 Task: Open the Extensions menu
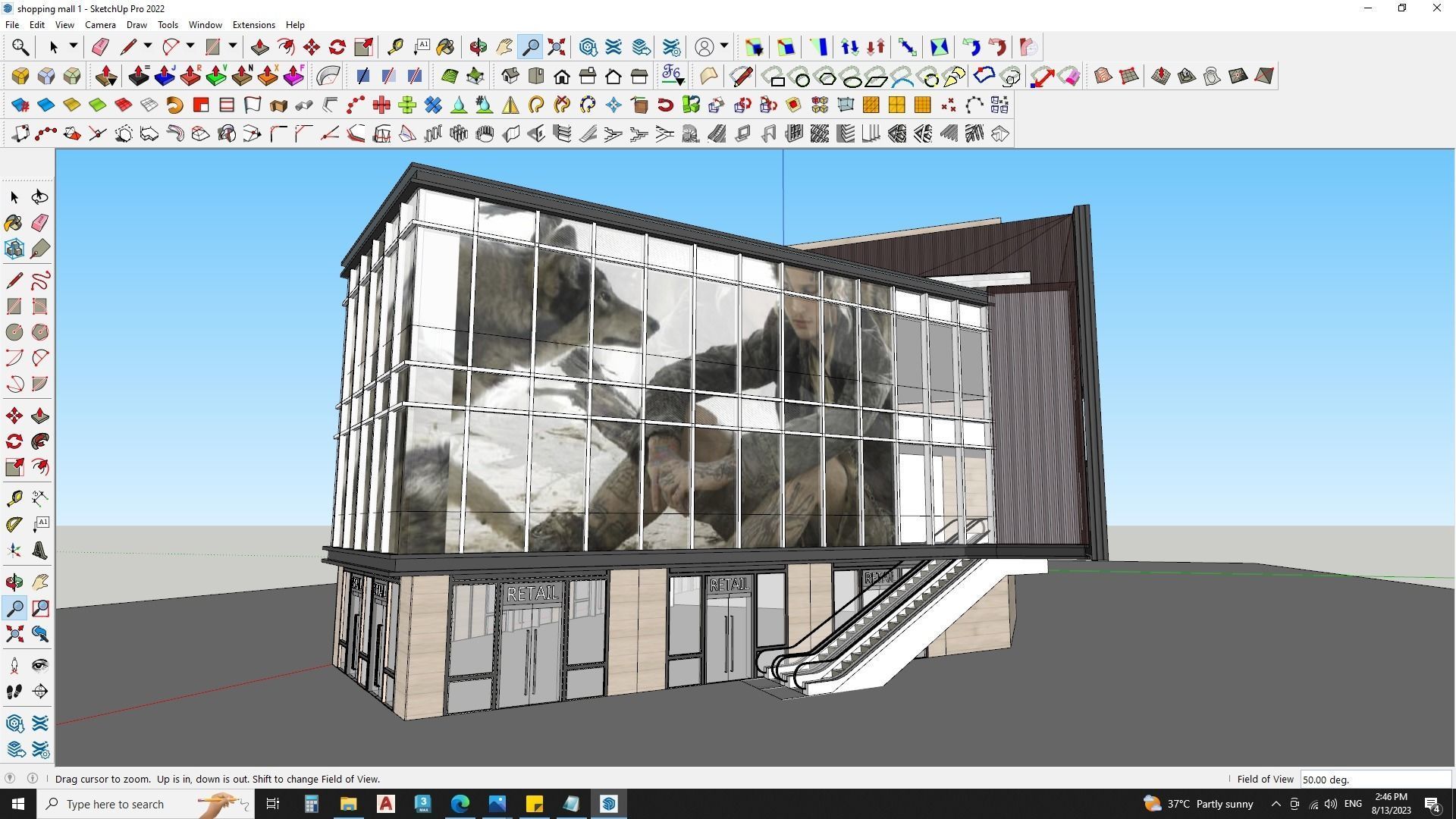(253, 25)
